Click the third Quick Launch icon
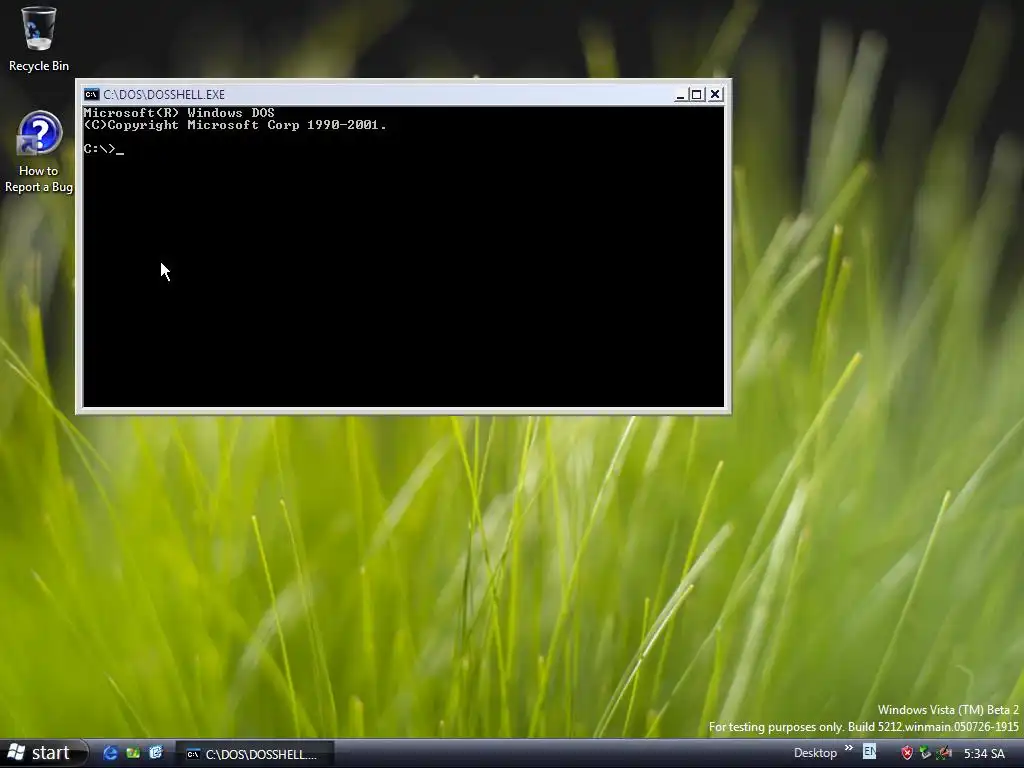Viewport: 1024px width, 768px height. pos(155,753)
